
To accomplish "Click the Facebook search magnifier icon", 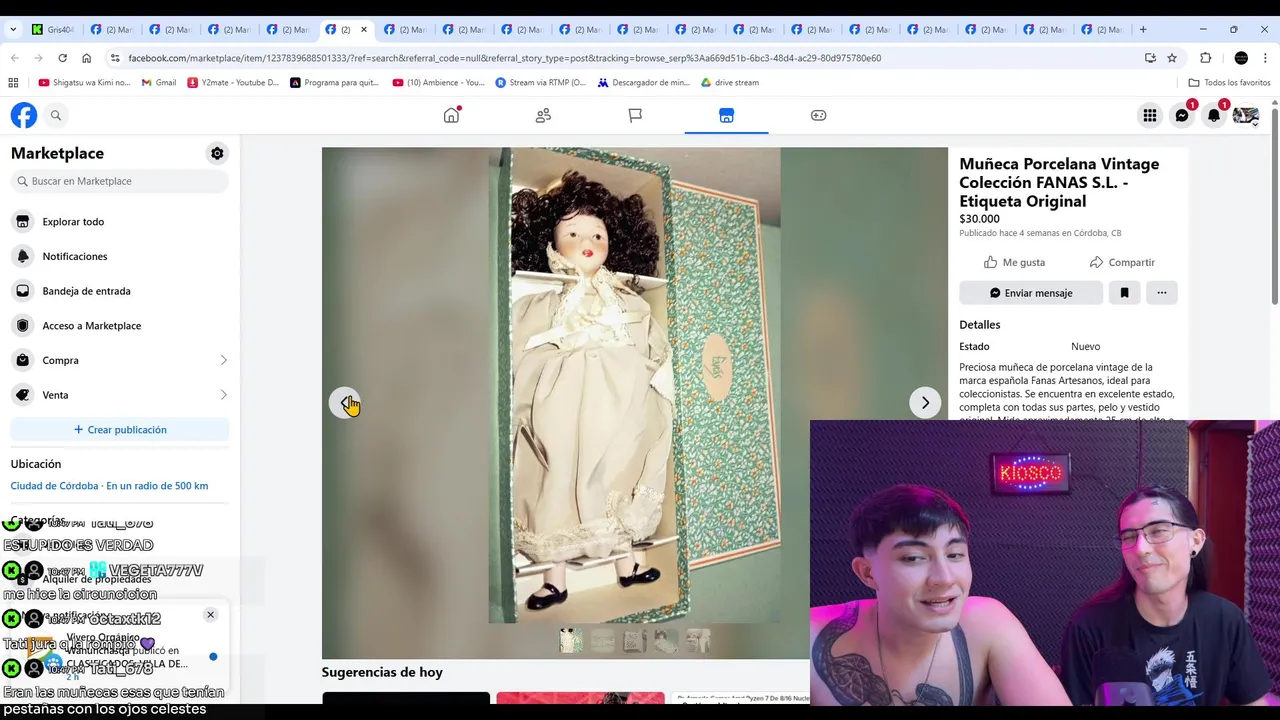I will 56,115.
